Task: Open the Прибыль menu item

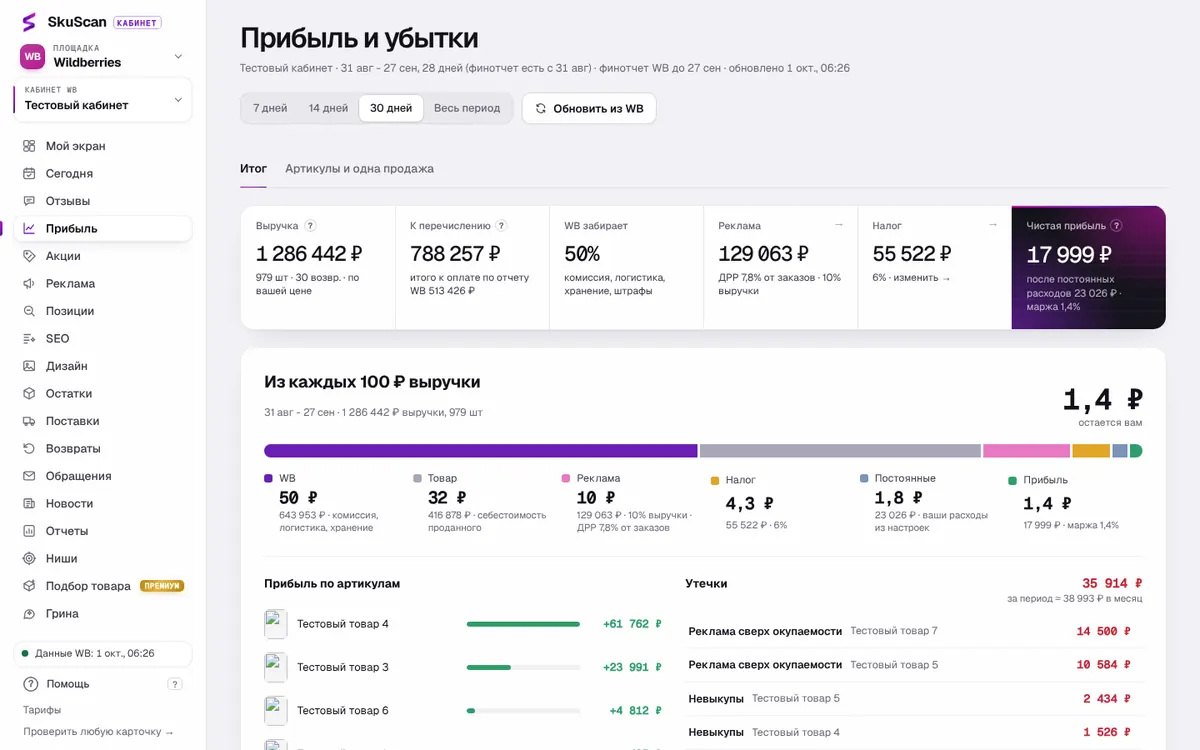Action: 103,228
